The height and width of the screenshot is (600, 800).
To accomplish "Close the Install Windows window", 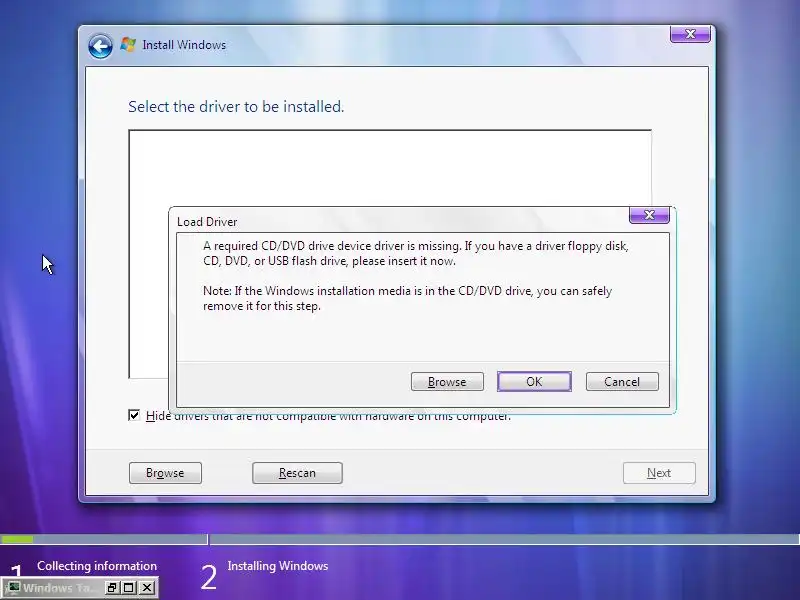I will 690,34.
